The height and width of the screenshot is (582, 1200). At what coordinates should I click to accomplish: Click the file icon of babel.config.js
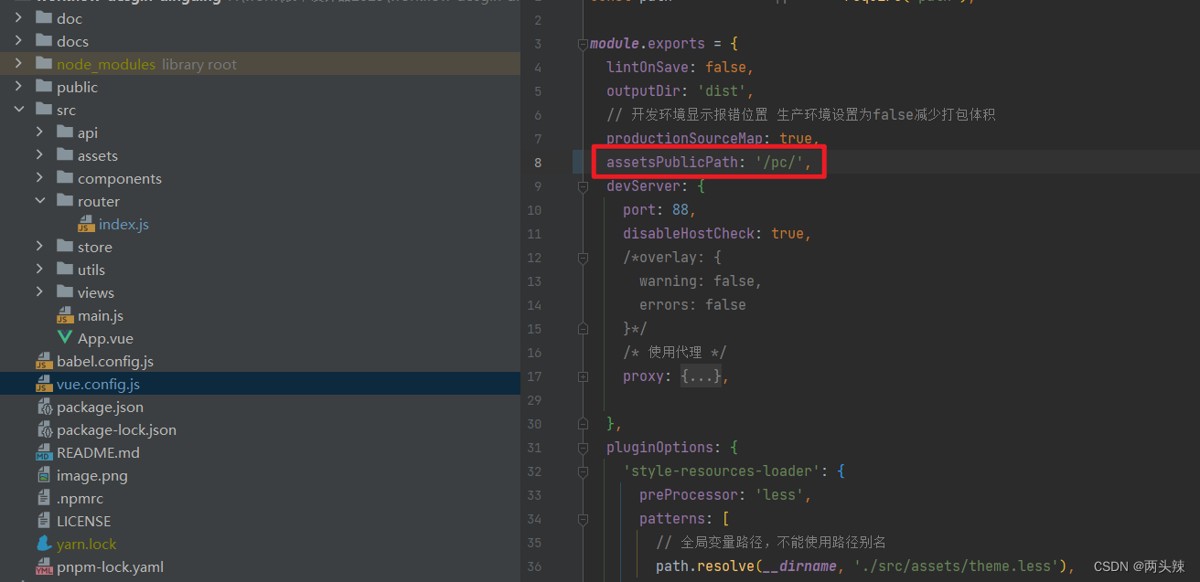44,362
